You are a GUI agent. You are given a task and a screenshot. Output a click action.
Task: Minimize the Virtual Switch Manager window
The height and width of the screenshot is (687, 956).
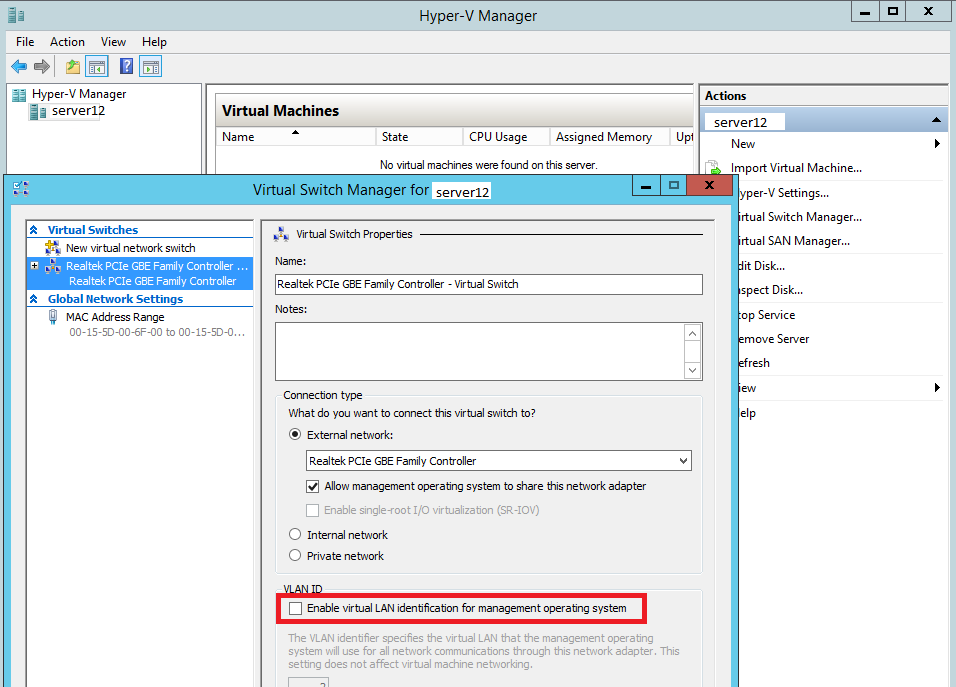(646, 185)
